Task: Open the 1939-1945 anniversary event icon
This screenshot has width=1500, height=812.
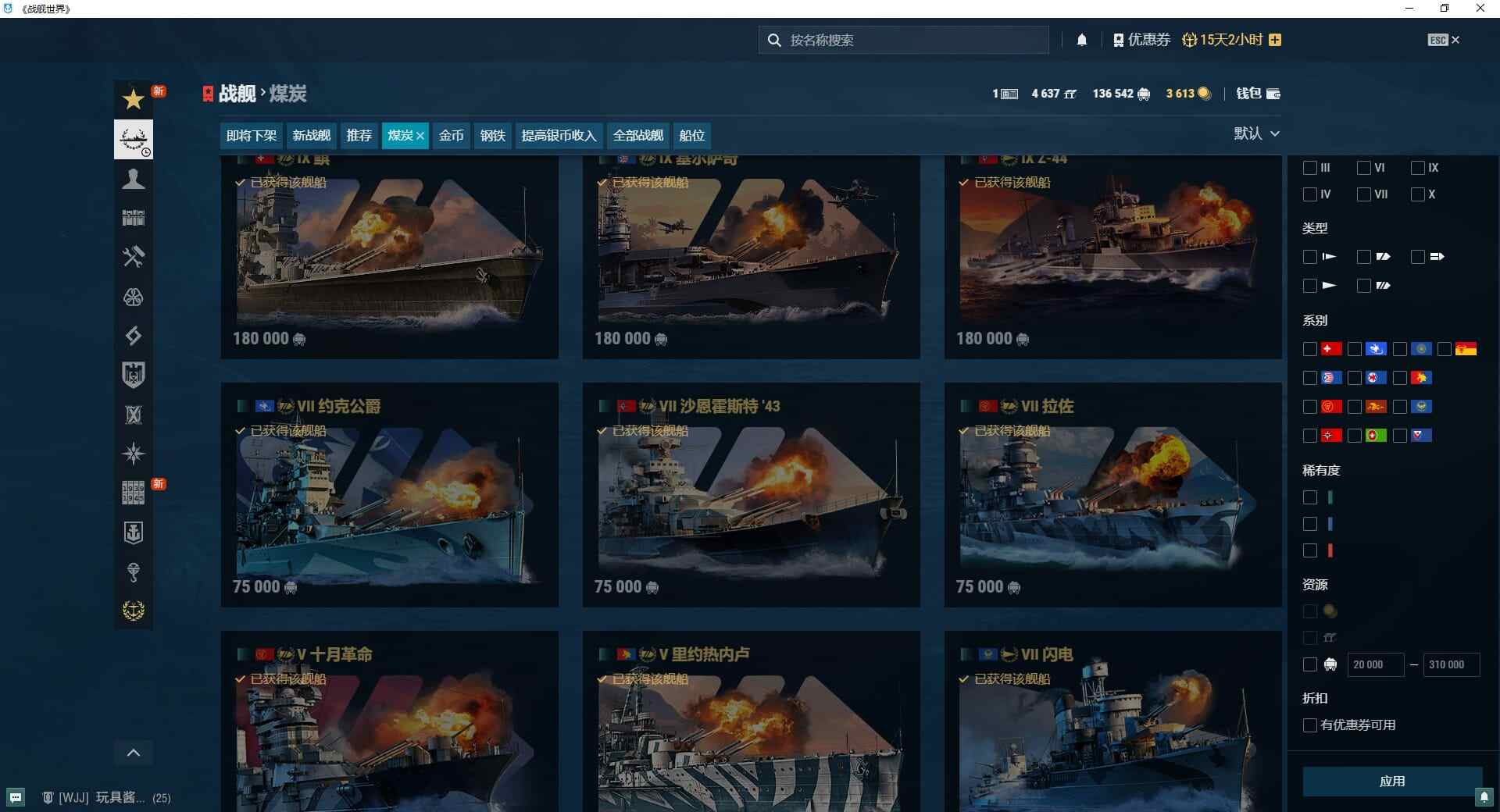Action: [134, 493]
